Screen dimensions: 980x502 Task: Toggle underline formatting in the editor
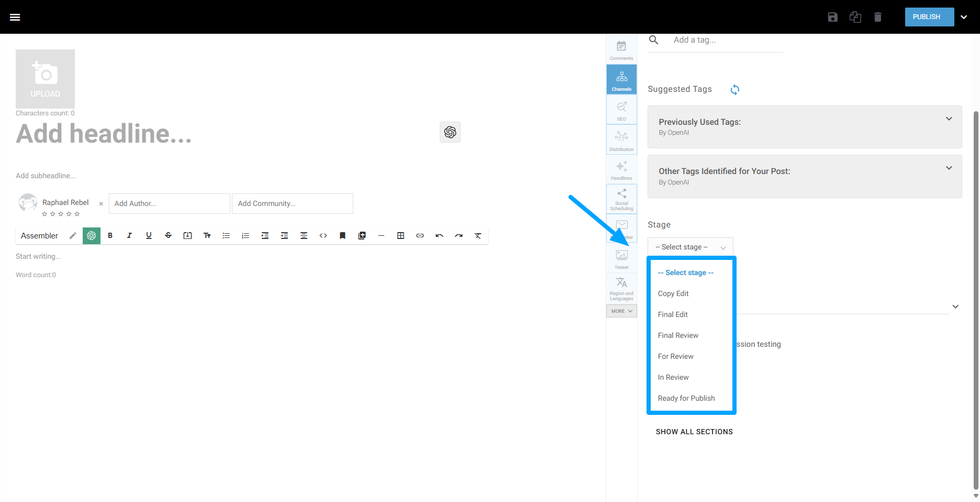[x=149, y=236]
